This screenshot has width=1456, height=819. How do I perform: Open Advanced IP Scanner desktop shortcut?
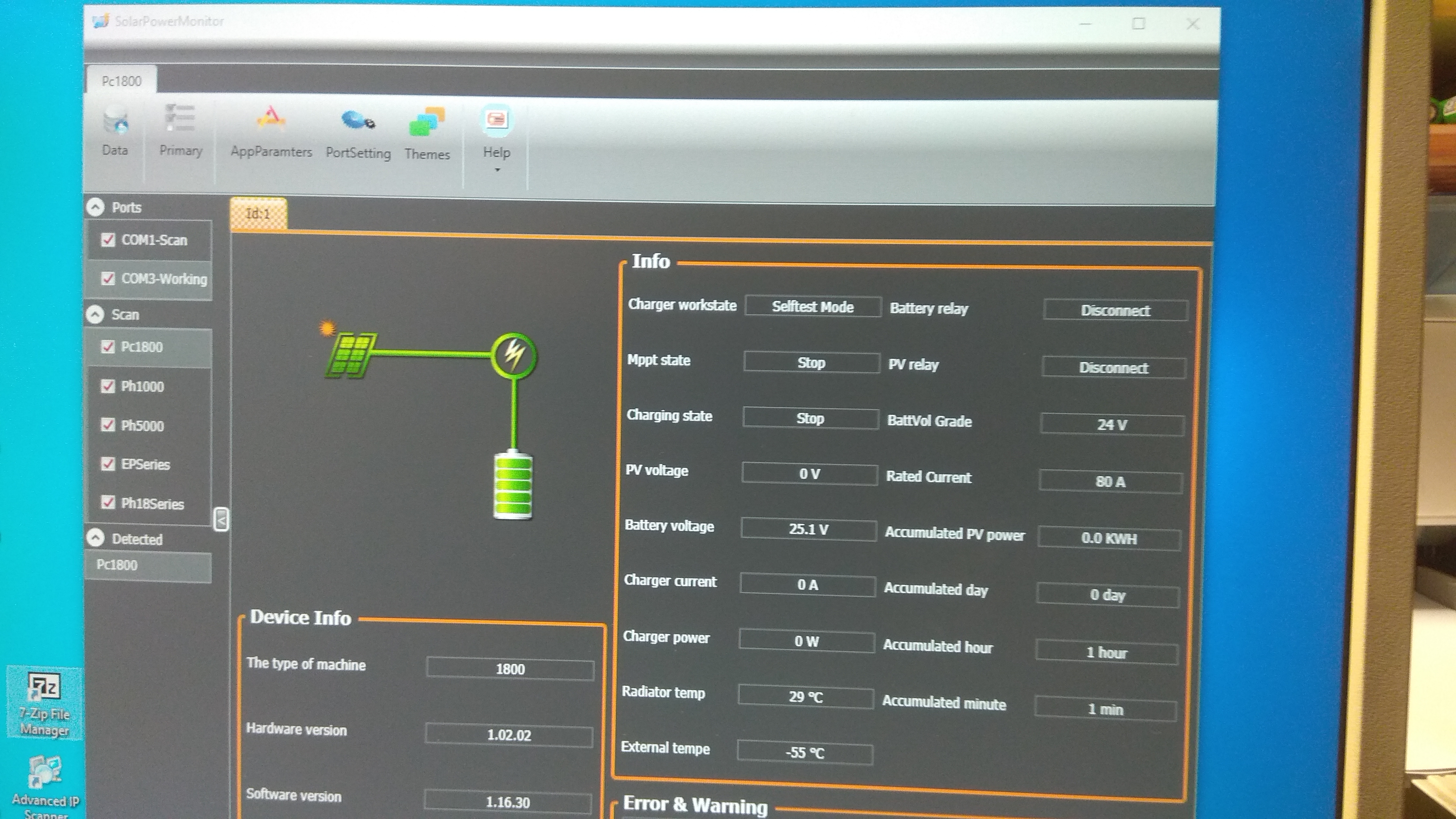pos(45,786)
